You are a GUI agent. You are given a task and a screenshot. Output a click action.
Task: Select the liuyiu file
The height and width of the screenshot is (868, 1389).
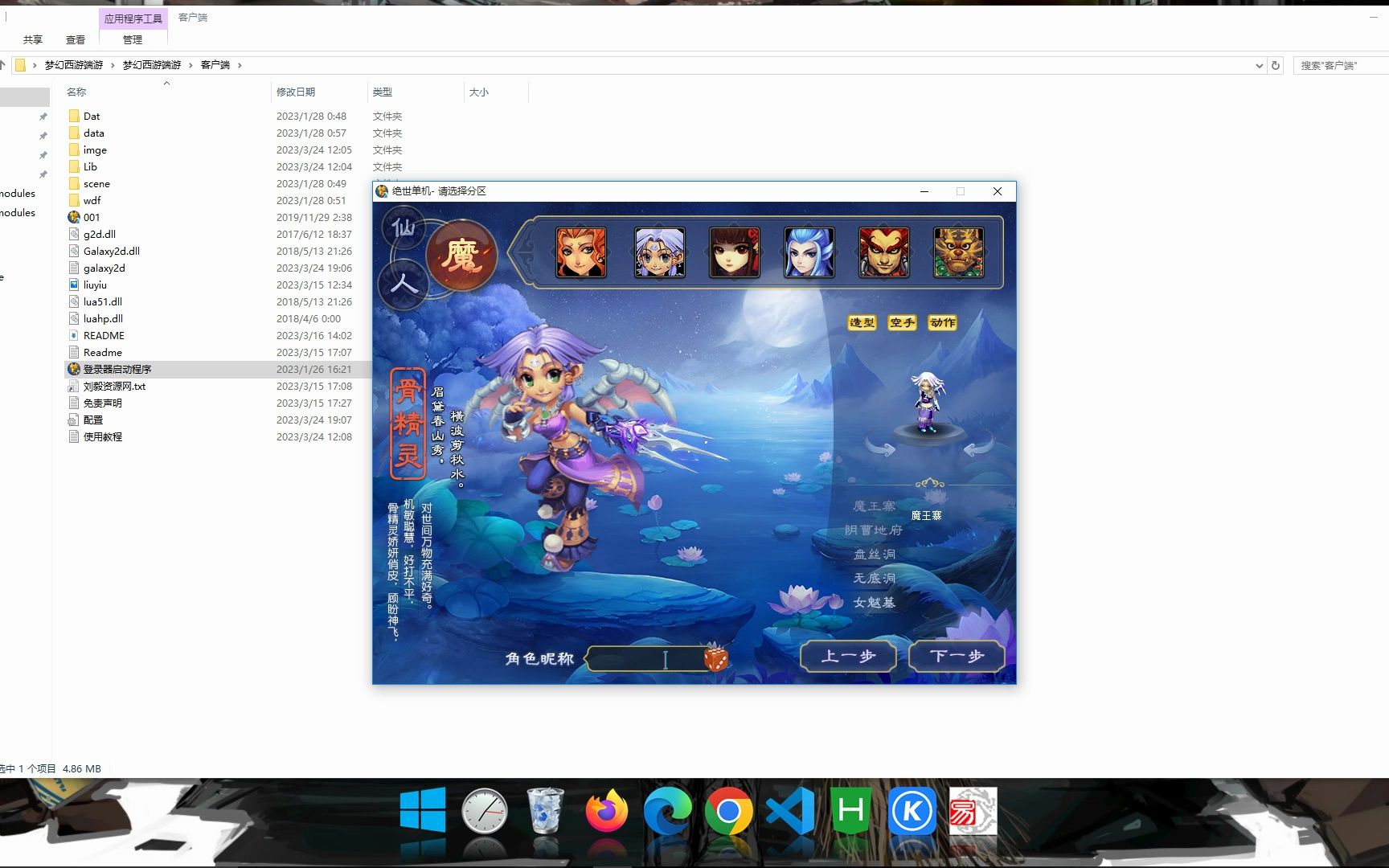click(95, 285)
